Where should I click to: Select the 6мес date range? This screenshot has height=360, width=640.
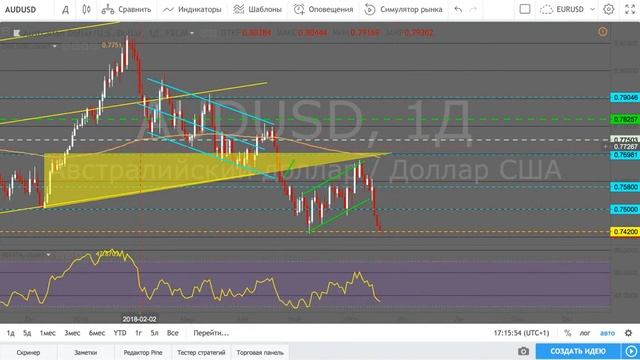point(97,333)
